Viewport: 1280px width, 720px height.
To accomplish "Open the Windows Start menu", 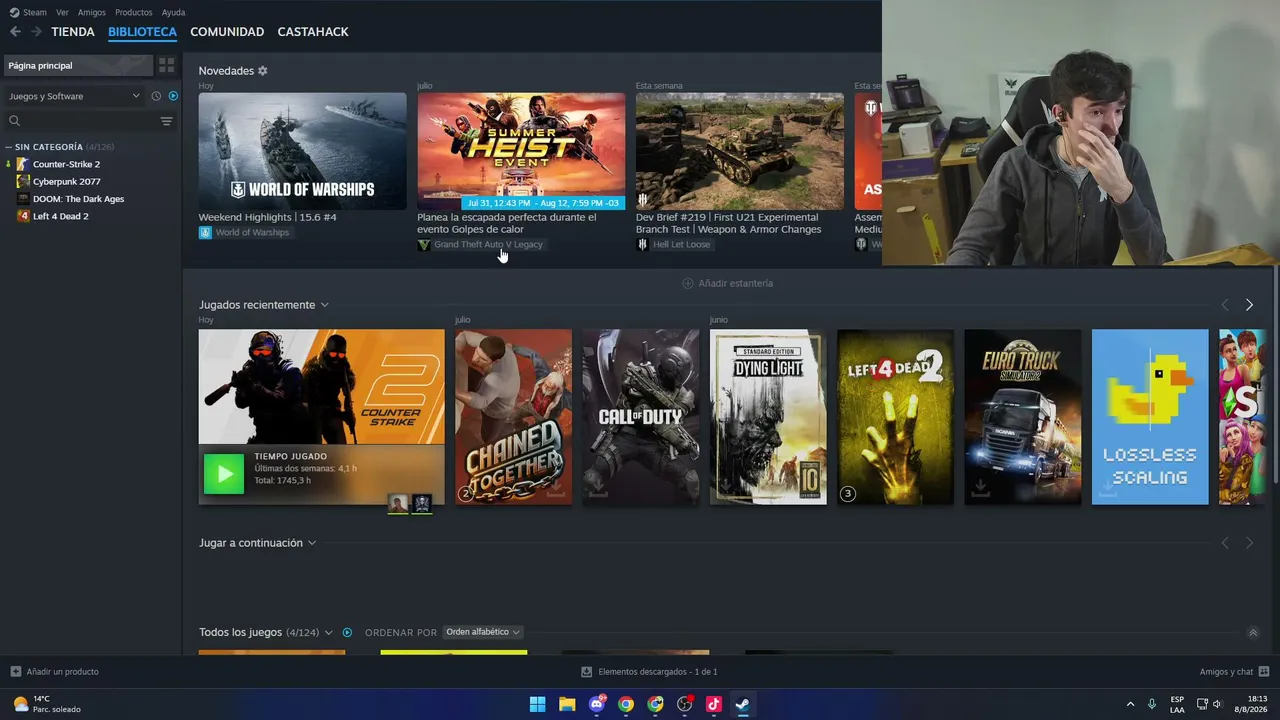I will pyautogui.click(x=537, y=704).
